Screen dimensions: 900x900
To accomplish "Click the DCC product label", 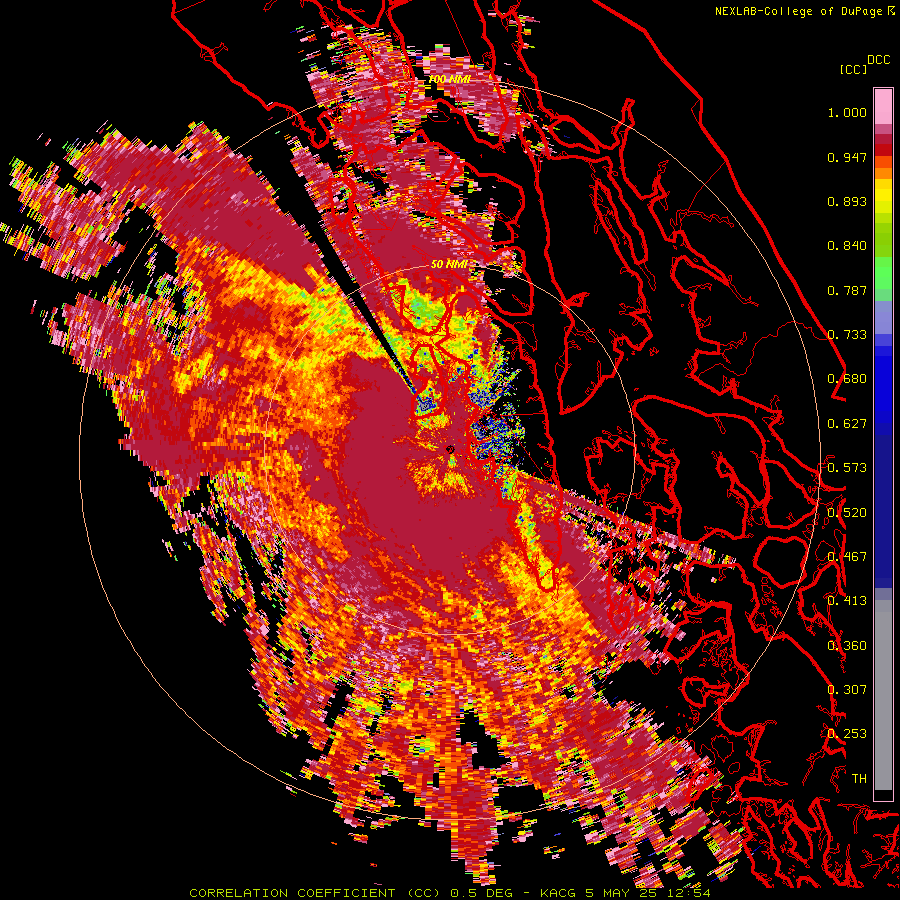I will click(878, 60).
